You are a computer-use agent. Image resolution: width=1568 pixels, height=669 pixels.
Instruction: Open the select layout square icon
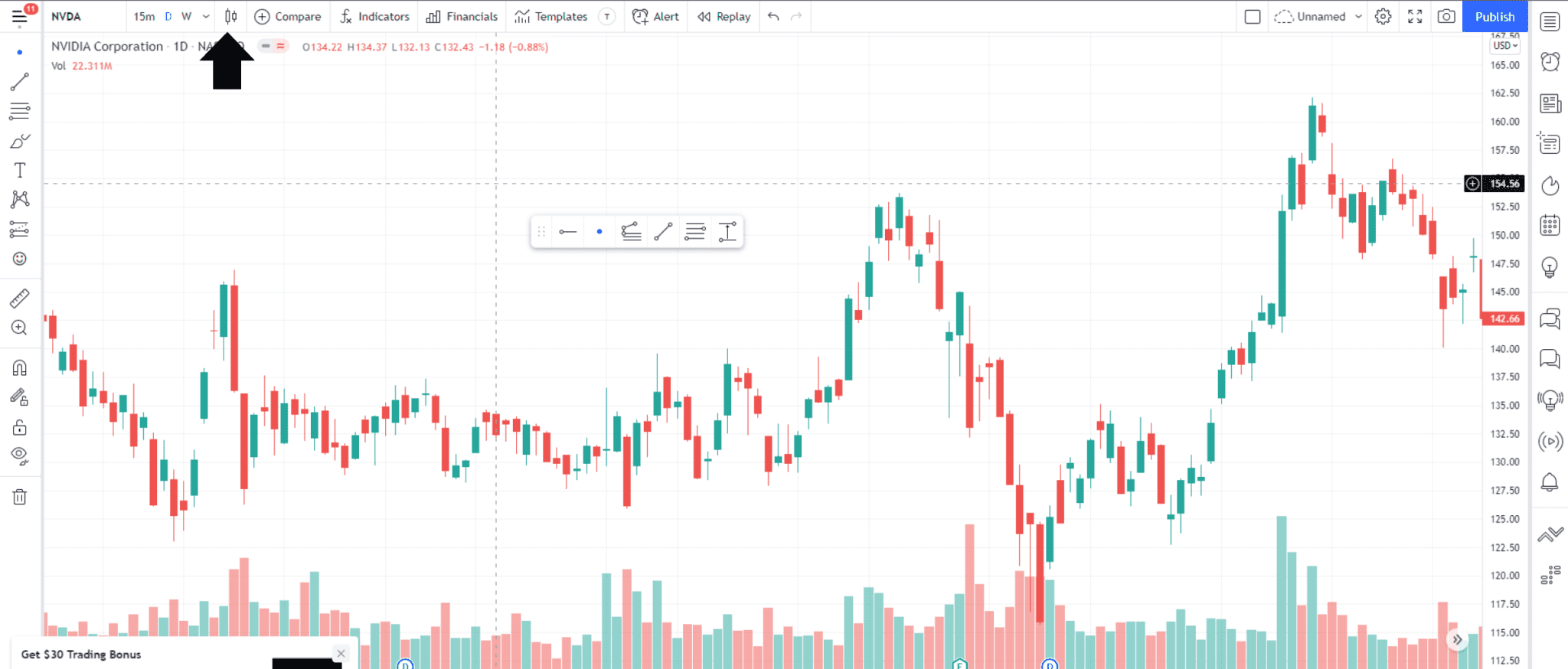tap(1253, 16)
